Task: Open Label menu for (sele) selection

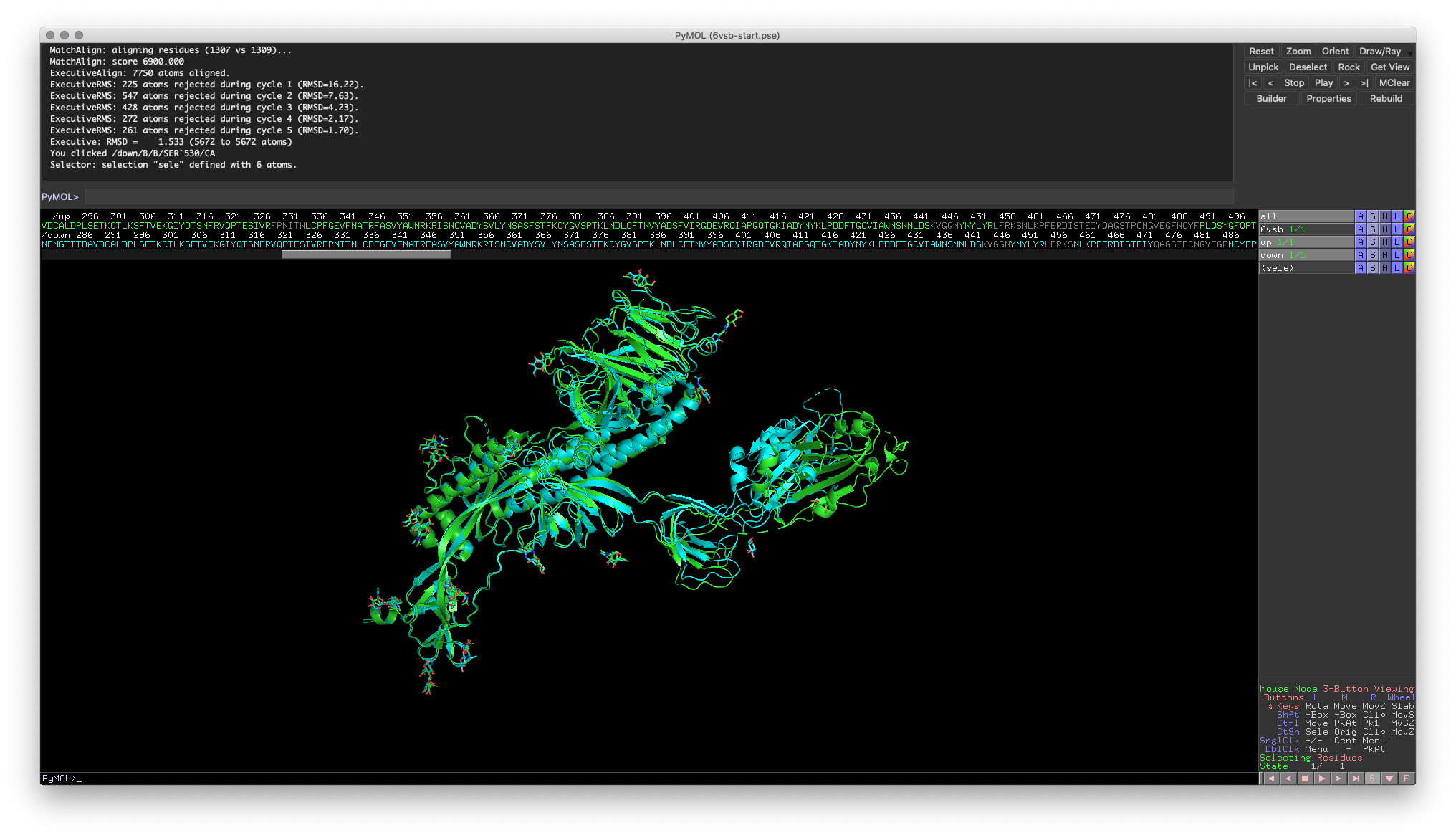Action: click(1397, 268)
